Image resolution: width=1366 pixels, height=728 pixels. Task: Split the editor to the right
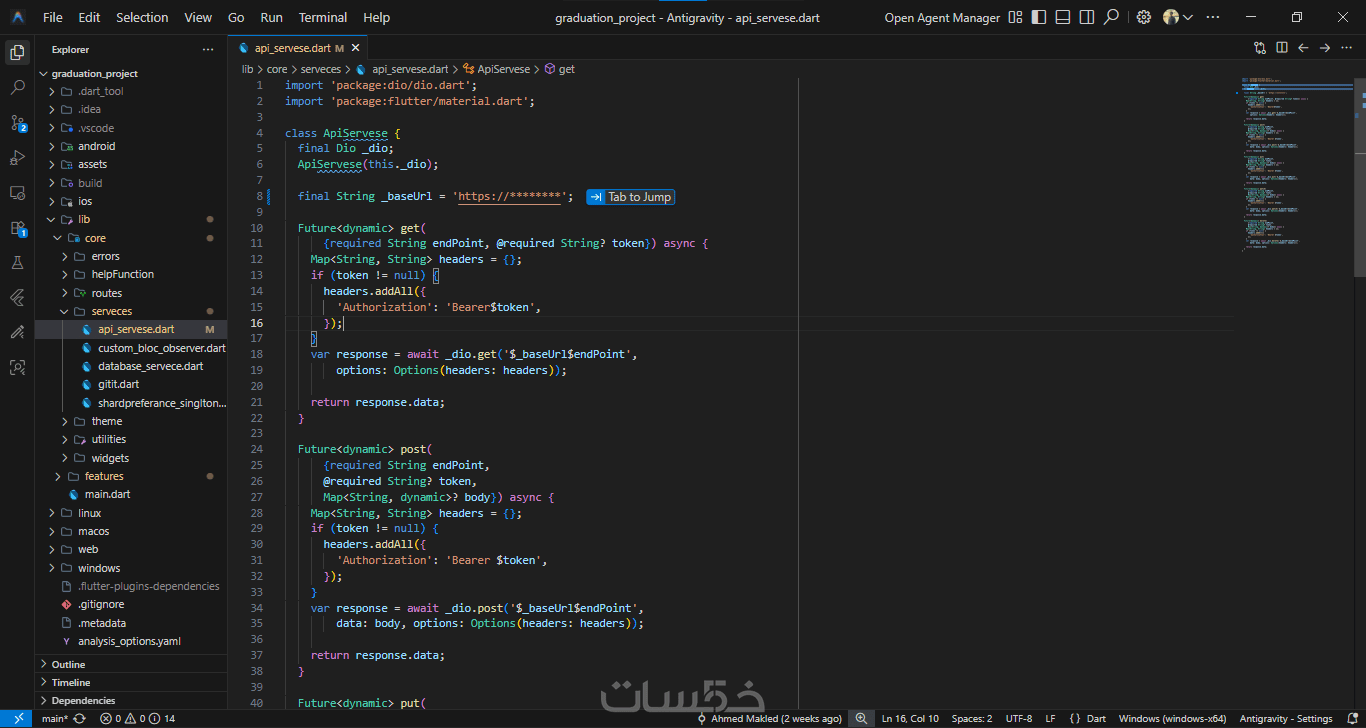(x=1282, y=47)
